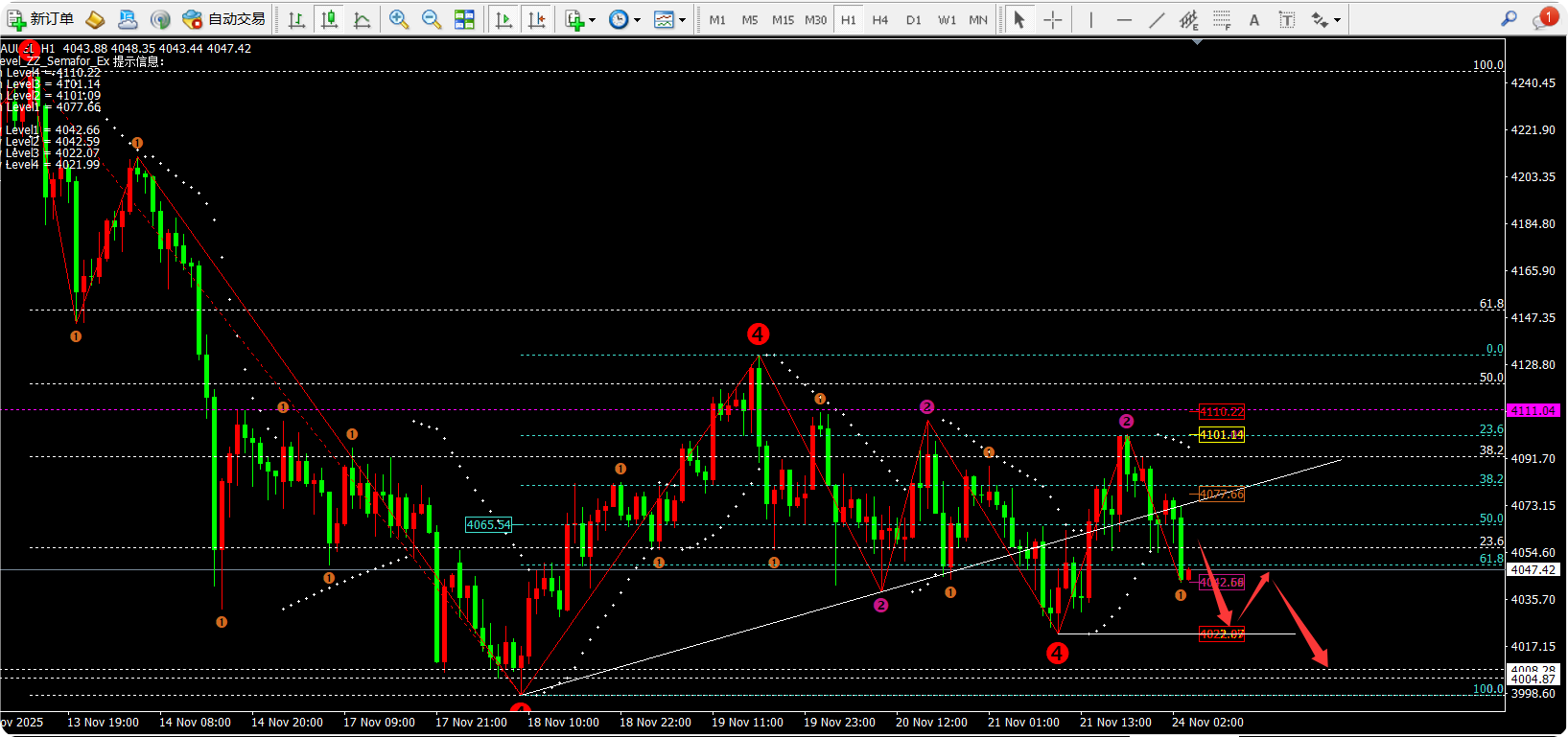The width and height of the screenshot is (1568, 737).
Task: Click the 14 Nov 08:00 time label
Action: pos(195,723)
